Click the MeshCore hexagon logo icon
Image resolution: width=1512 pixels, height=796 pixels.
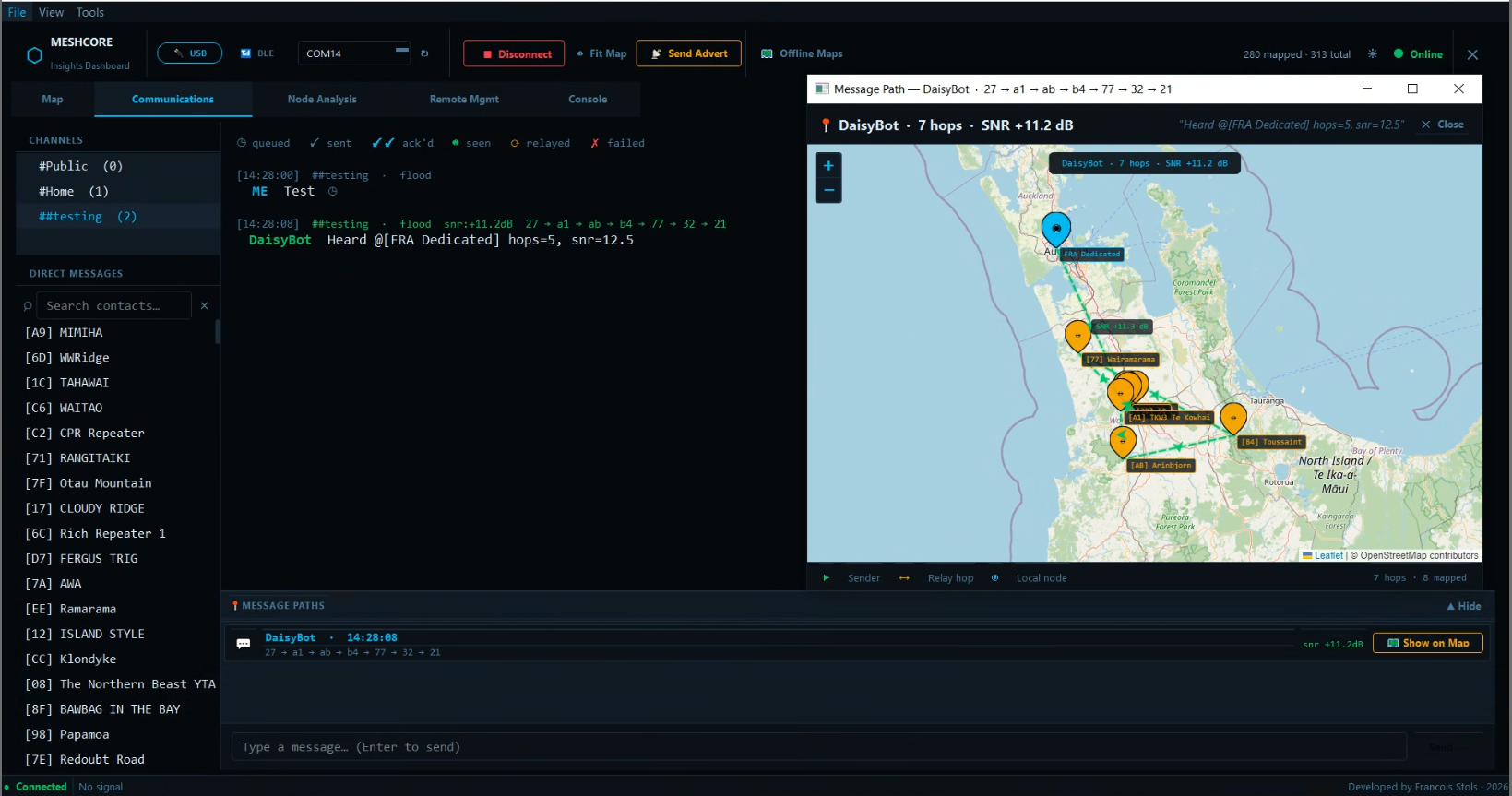click(x=34, y=54)
